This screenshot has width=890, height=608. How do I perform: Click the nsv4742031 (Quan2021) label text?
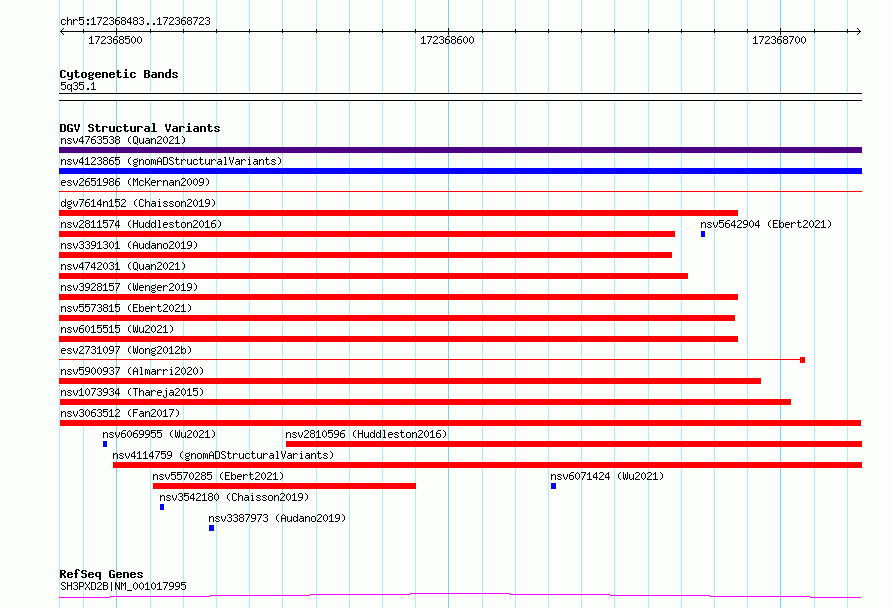click(x=123, y=266)
